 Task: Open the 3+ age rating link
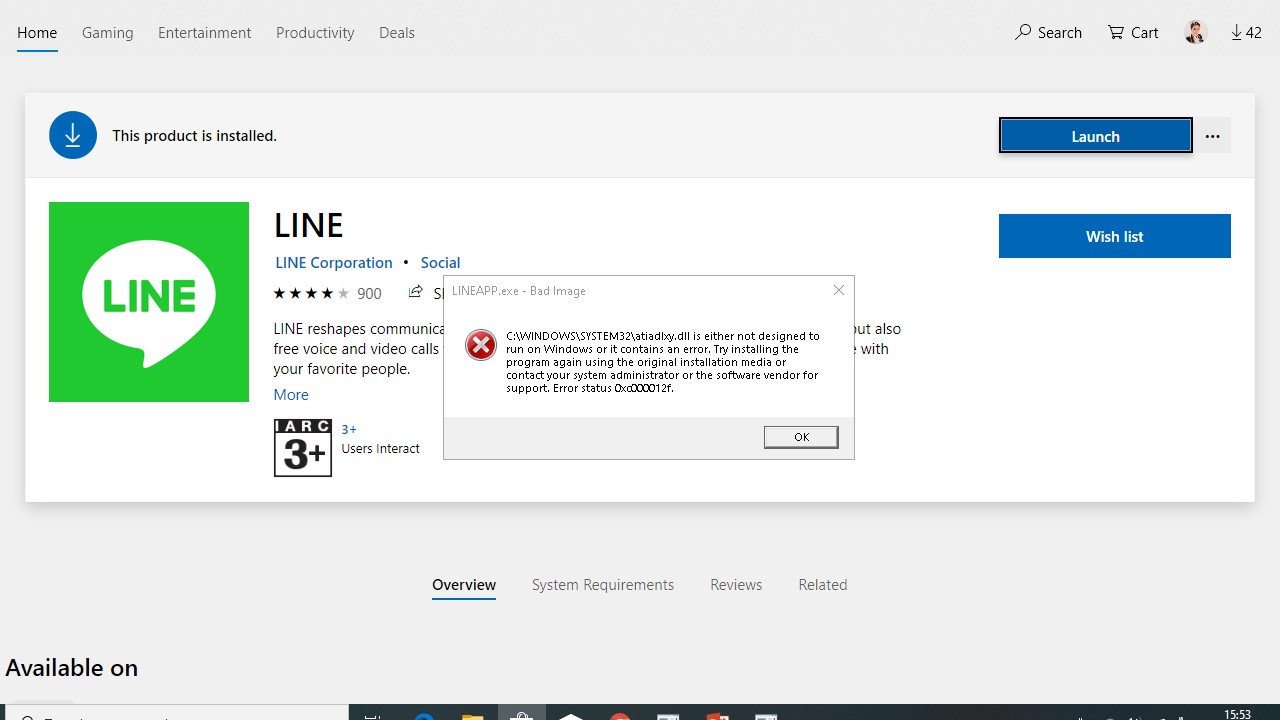coord(349,429)
